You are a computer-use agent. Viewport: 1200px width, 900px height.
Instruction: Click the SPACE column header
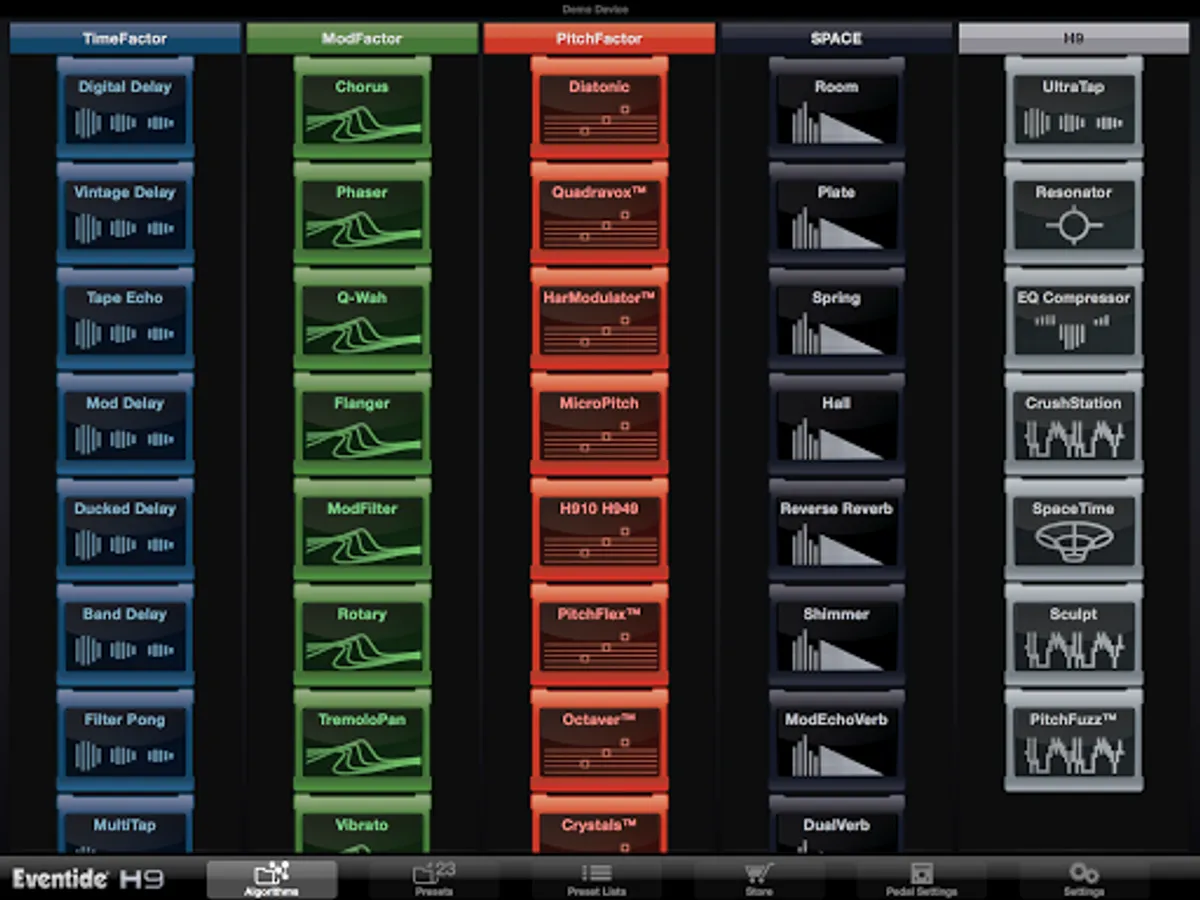(836, 39)
